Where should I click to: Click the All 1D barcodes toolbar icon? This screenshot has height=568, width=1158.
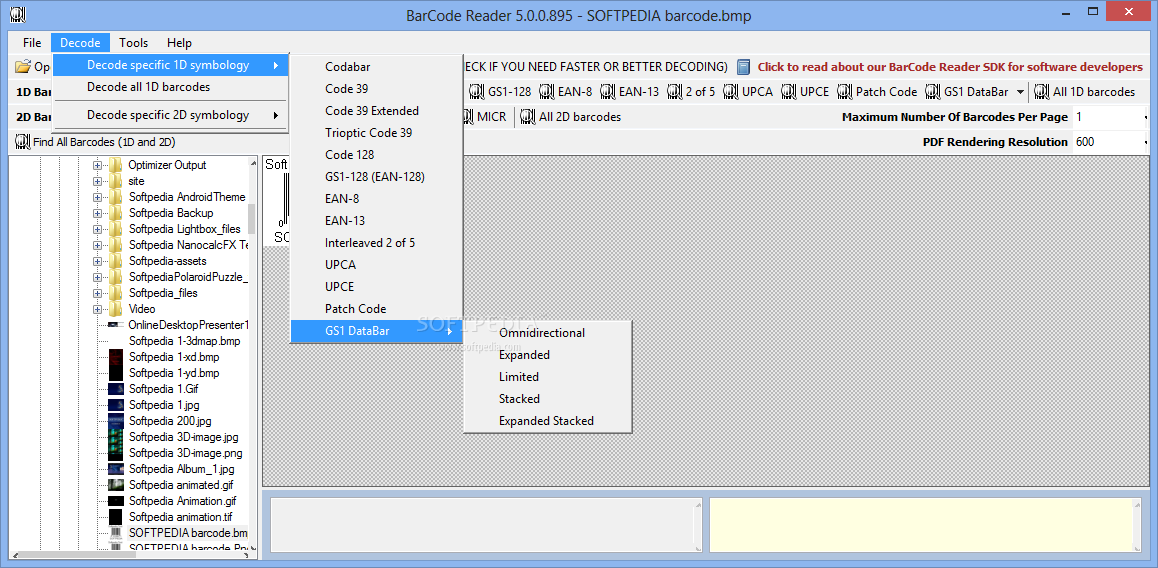(x=1042, y=92)
